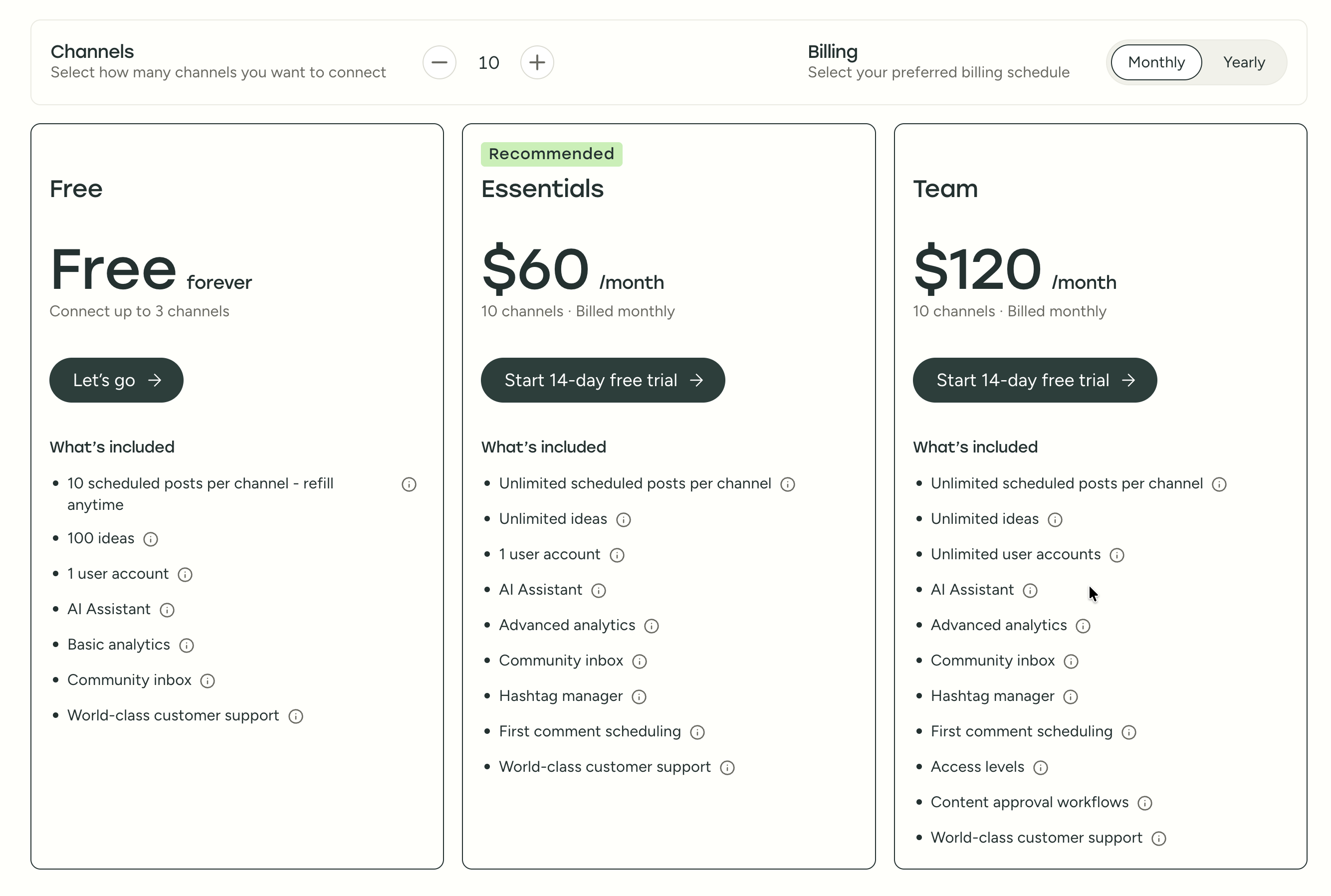The width and height of the screenshot is (1331, 896).
Task: View Unlimited user accounts info on Team plan
Action: [x=1117, y=555]
